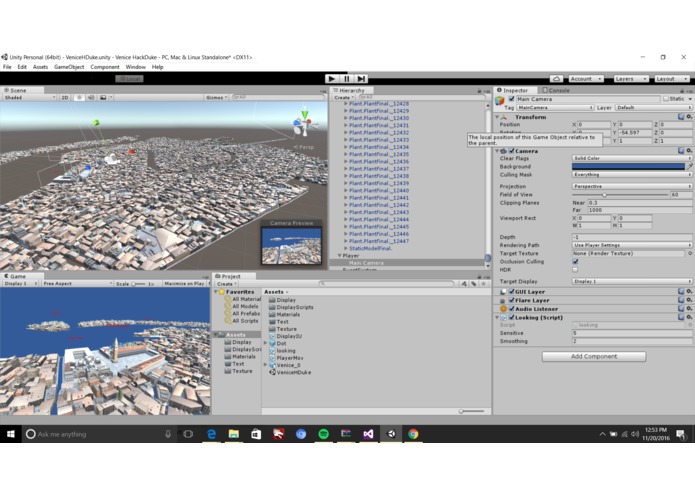
Task: Select the Inspector tab
Action: (x=513, y=90)
